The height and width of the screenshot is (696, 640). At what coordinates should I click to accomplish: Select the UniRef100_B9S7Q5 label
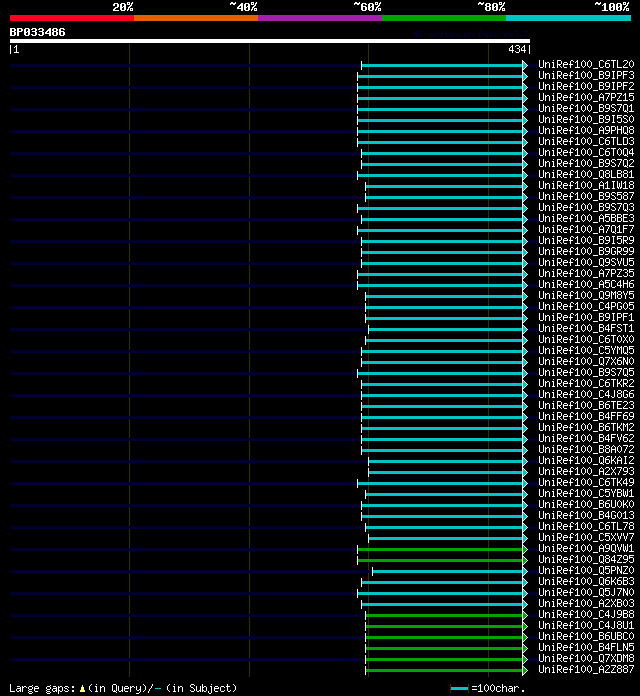point(586,372)
